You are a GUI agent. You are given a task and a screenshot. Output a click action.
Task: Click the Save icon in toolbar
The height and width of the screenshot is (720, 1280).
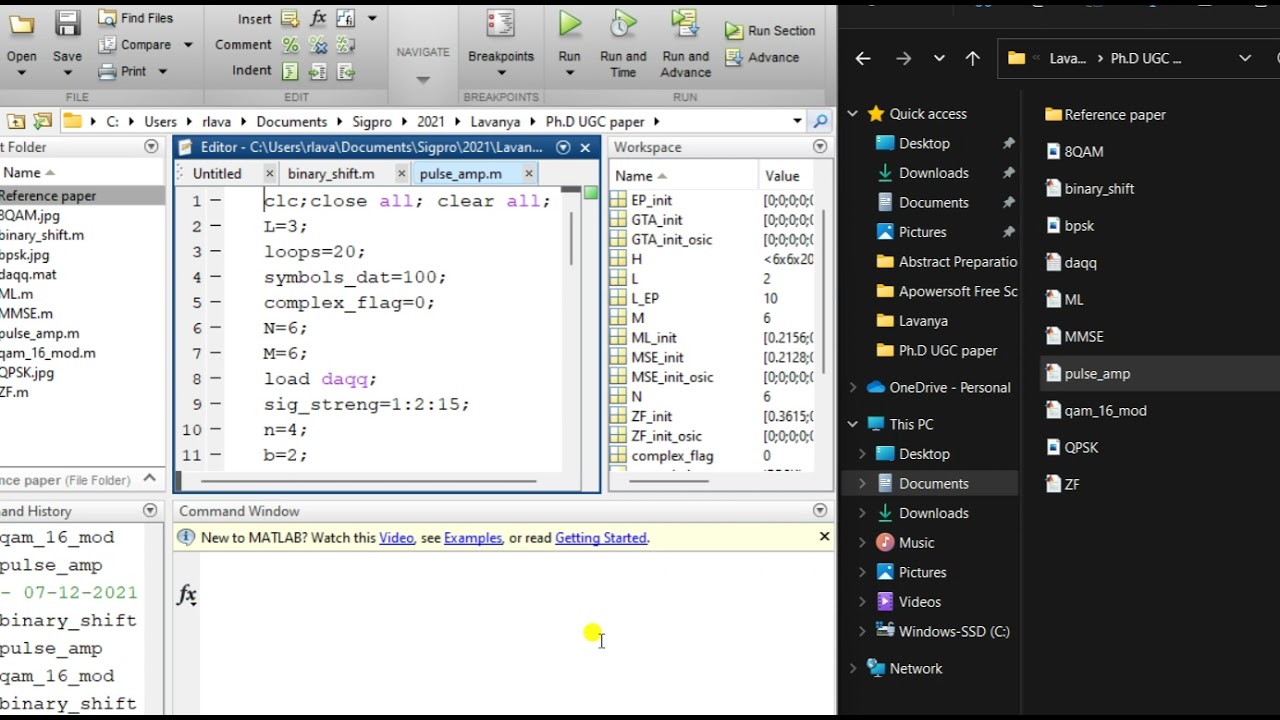[x=67, y=24]
